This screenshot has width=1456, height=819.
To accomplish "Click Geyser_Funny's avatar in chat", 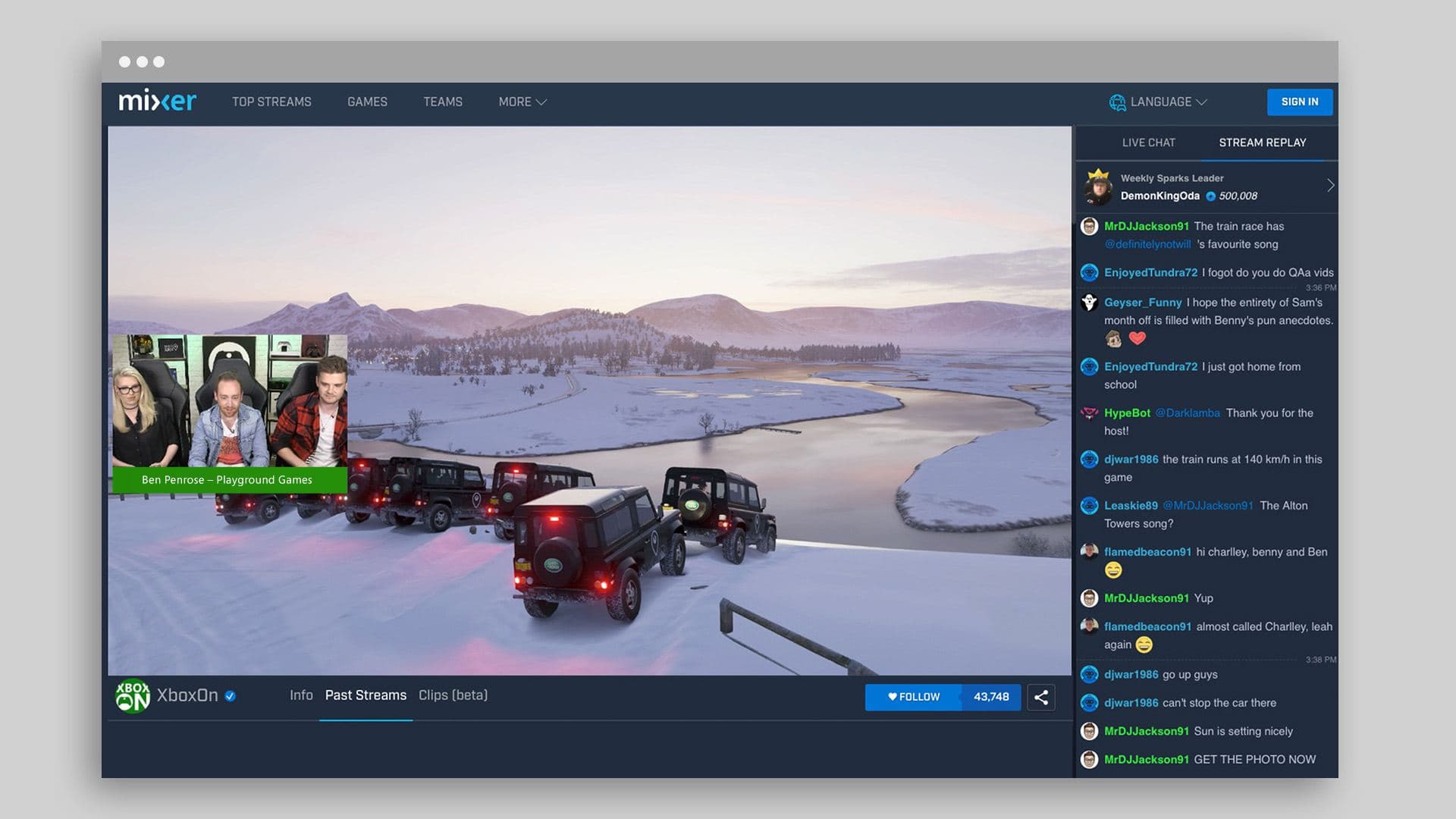I will [1089, 303].
